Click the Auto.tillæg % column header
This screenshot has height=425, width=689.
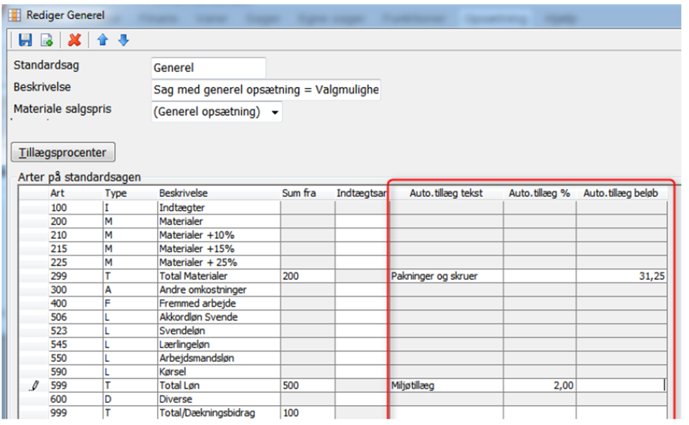[539, 192]
